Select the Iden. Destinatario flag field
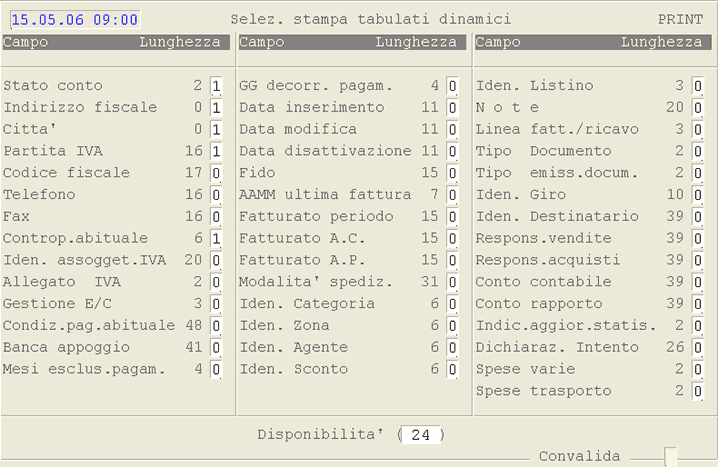Image resolution: width=718 pixels, height=467 pixels. [x=697, y=217]
